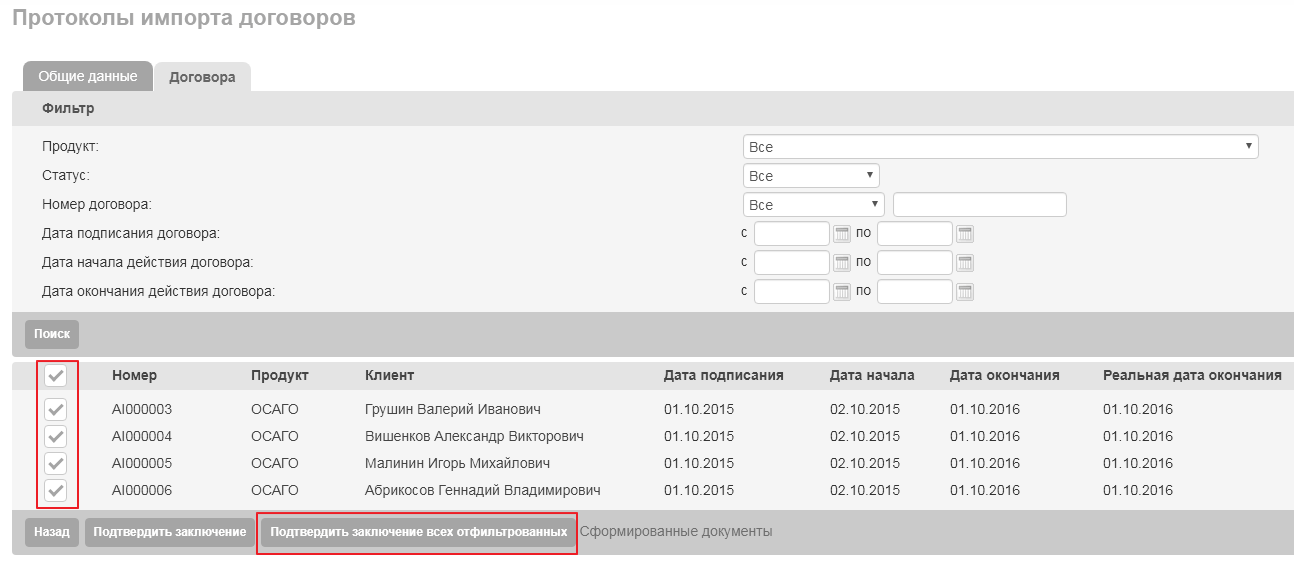Click Подтвердить заключение всех отфильтрованных
The image size is (1294, 561).
(x=419, y=532)
